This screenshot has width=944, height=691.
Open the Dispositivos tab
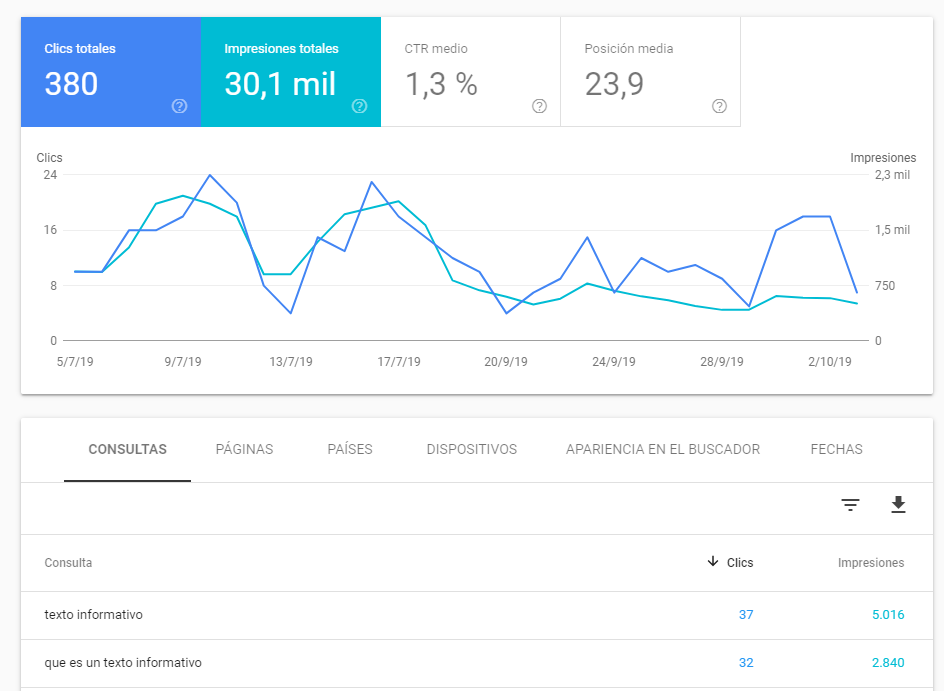pos(471,449)
